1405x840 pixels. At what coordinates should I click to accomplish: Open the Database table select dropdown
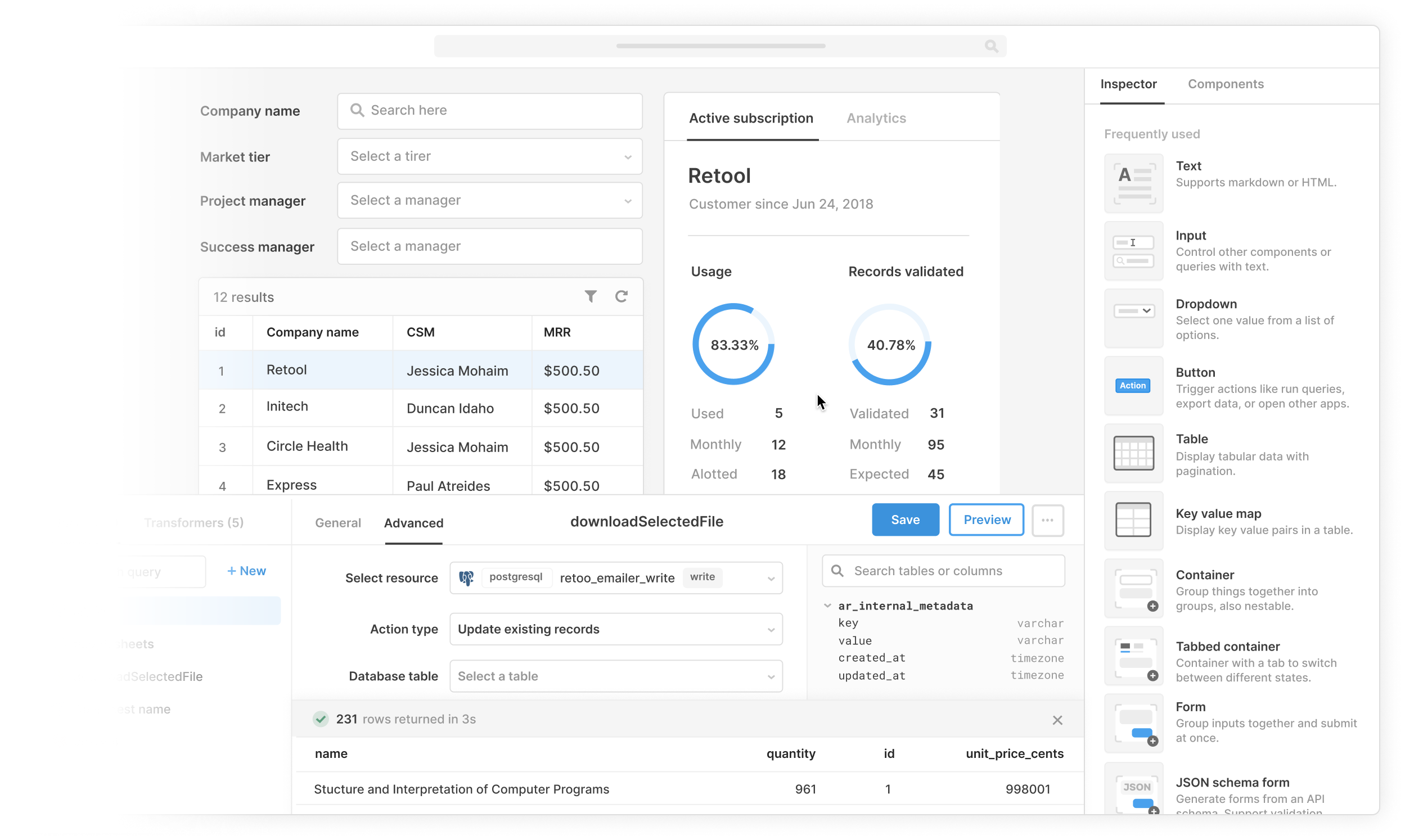pos(615,675)
